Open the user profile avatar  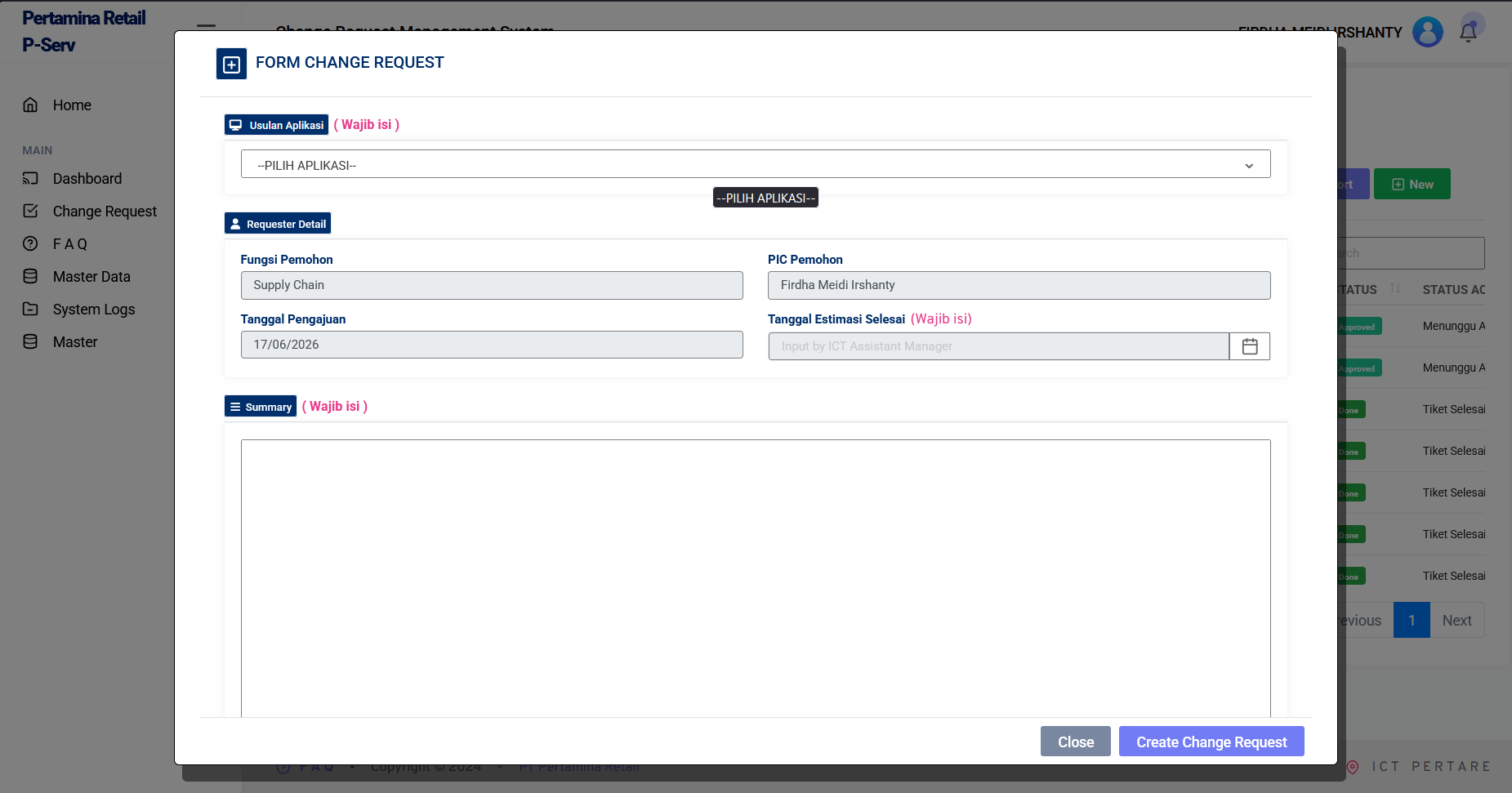coord(1428,32)
